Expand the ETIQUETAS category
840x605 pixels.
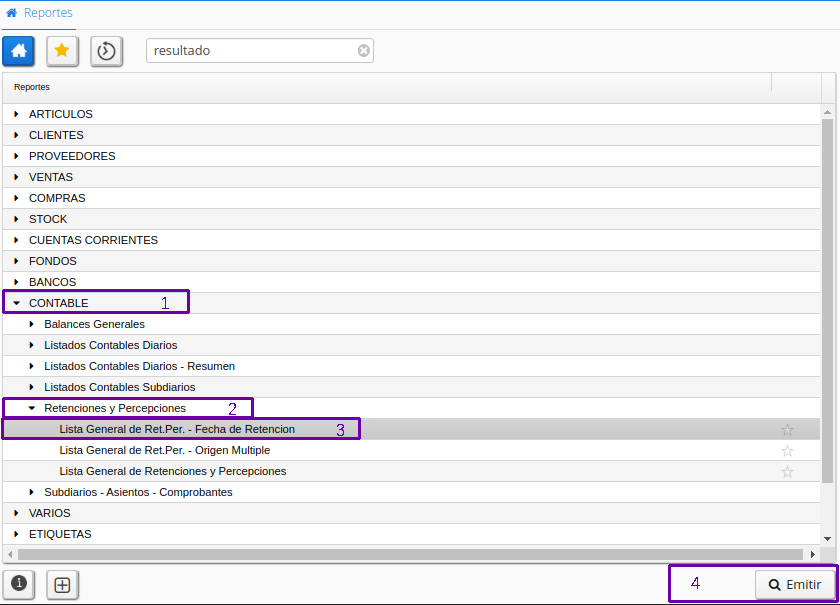(16, 534)
